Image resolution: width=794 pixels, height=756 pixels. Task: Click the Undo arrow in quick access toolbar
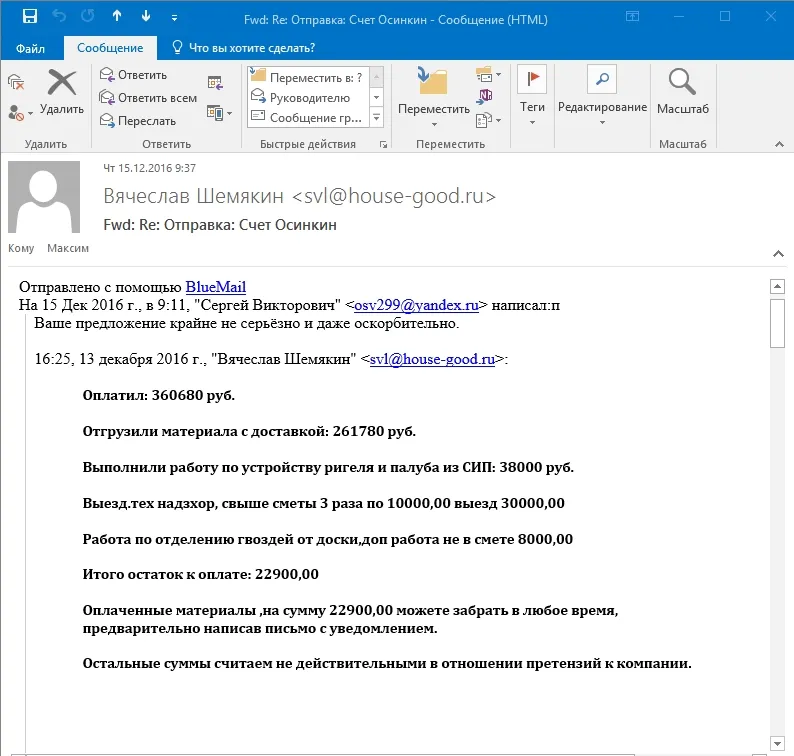pos(59,16)
